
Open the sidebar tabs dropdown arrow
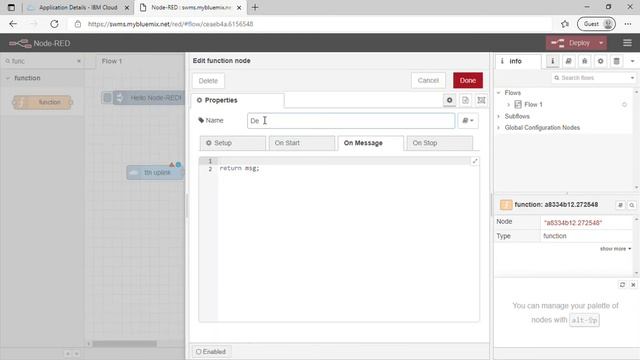pyautogui.click(x=632, y=61)
